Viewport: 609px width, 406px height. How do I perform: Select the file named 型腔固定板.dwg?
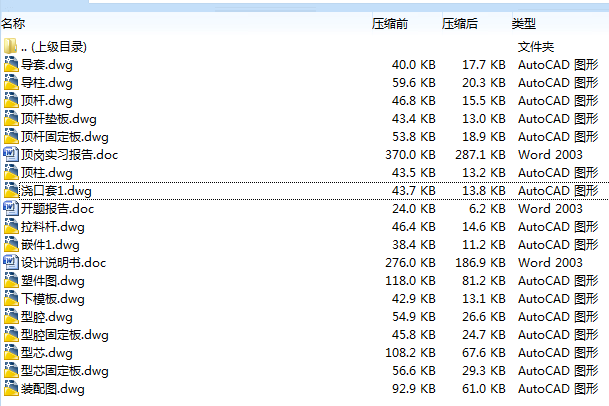[x=64, y=335]
